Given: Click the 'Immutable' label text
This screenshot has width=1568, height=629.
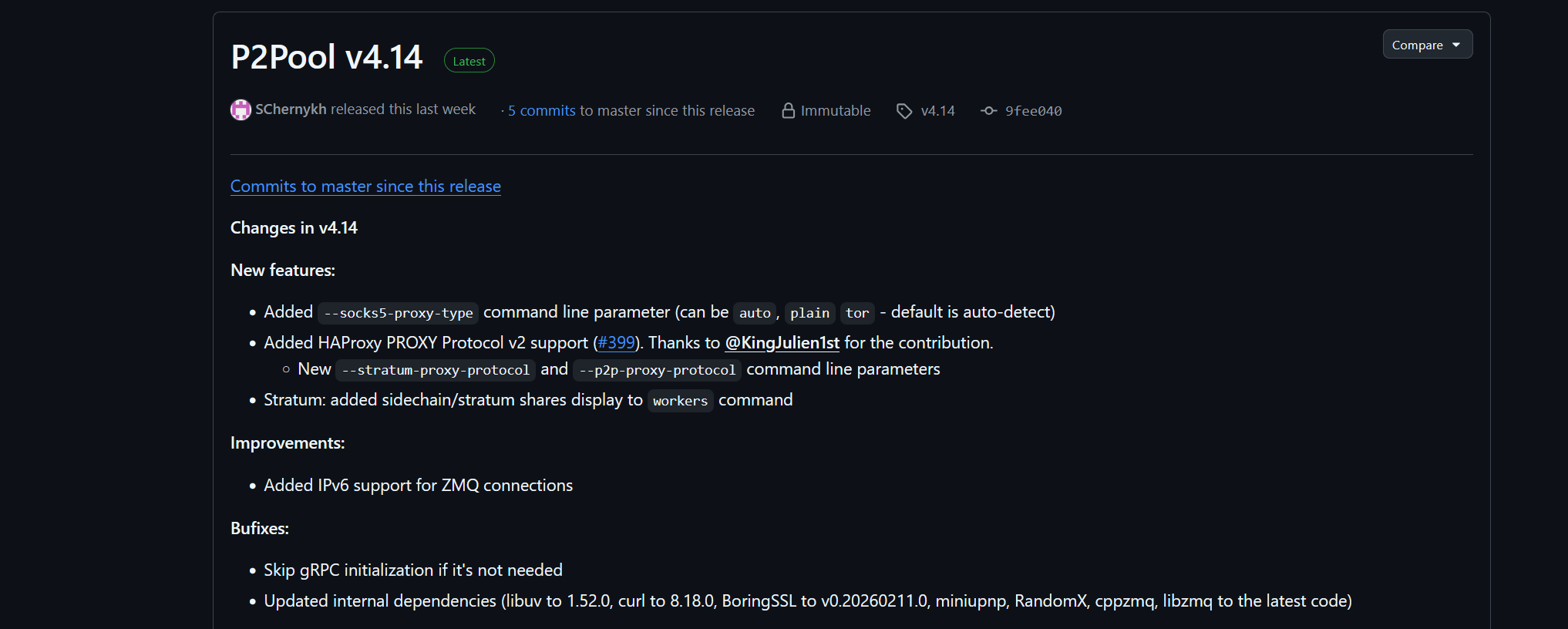Looking at the screenshot, I should (x=836, y=111).
